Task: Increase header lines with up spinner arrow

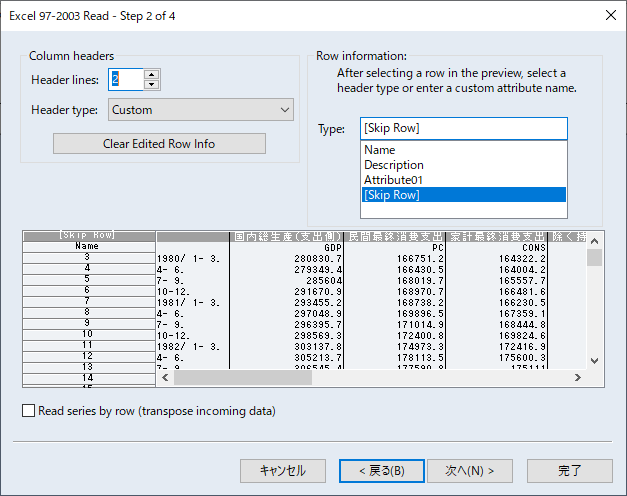Action: pyautogui.click(x=152, y=74)
